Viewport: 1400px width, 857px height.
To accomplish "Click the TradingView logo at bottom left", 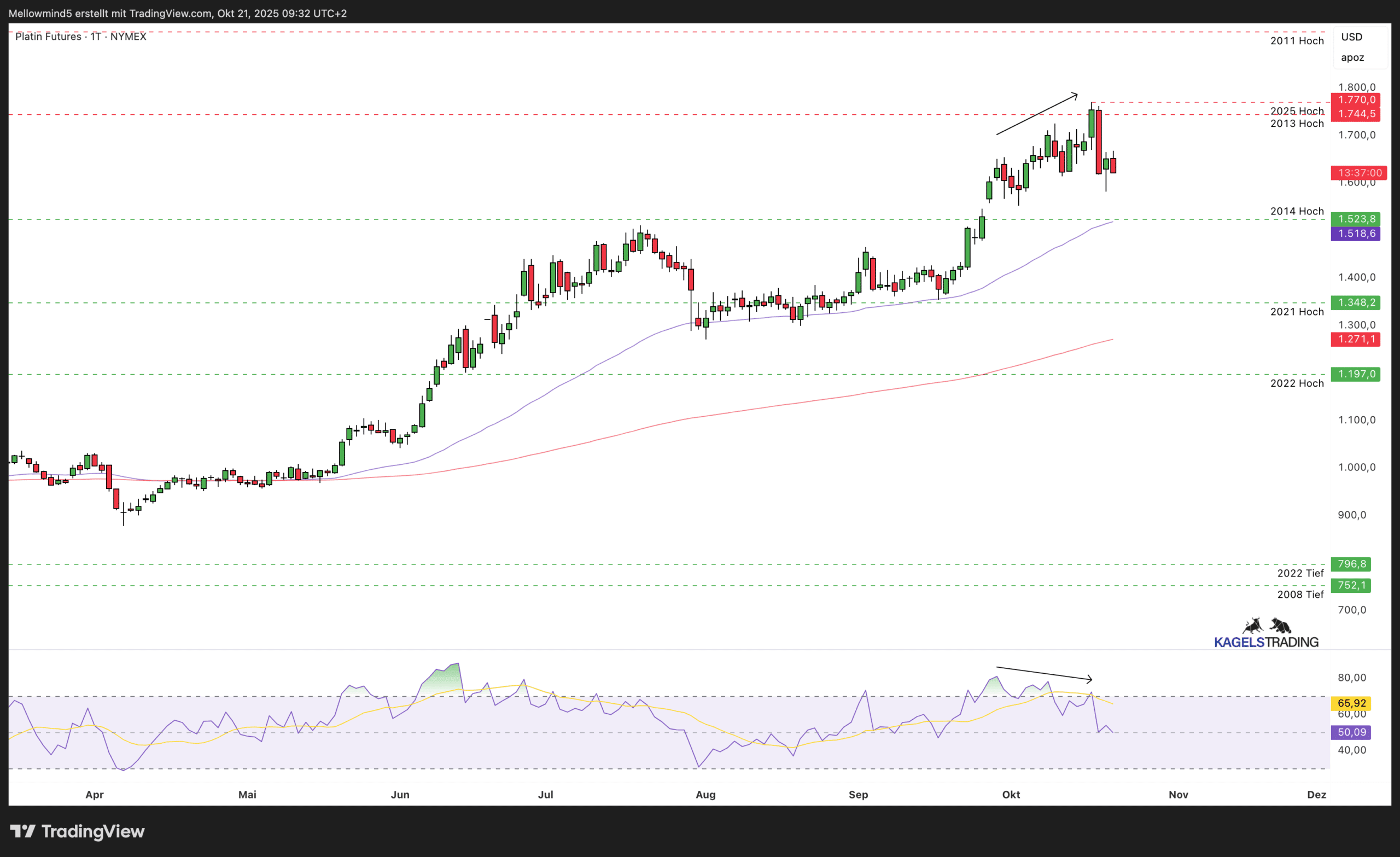I will (x=78, y=831).
